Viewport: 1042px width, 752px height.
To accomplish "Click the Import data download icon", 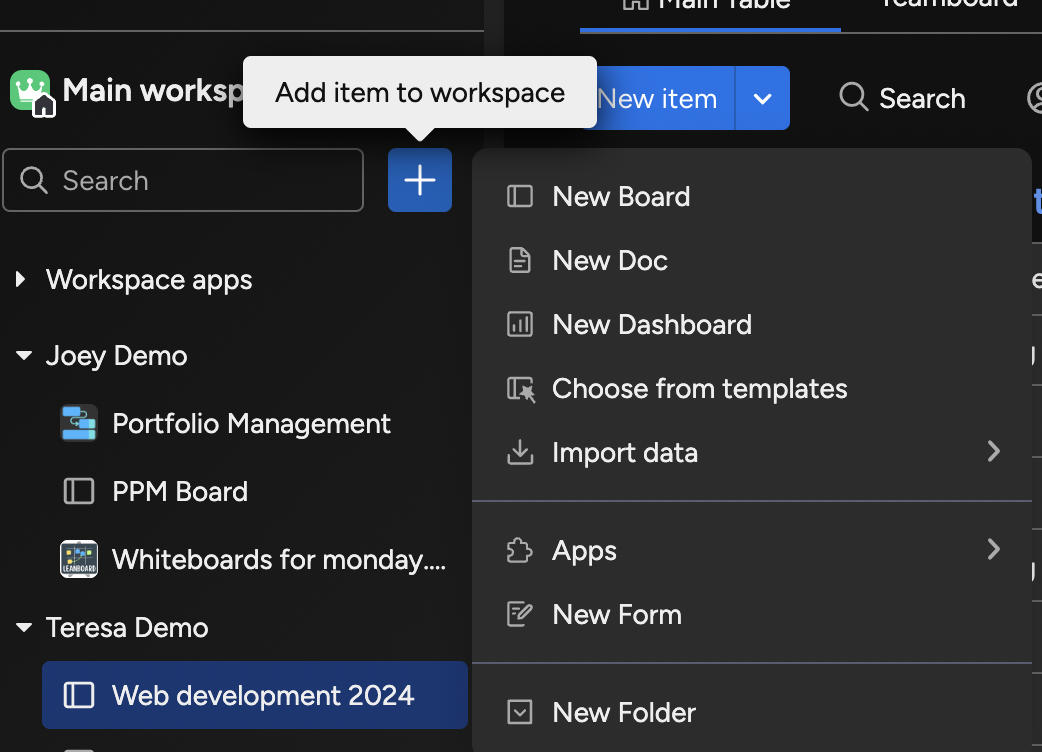I will coord(520,452).
